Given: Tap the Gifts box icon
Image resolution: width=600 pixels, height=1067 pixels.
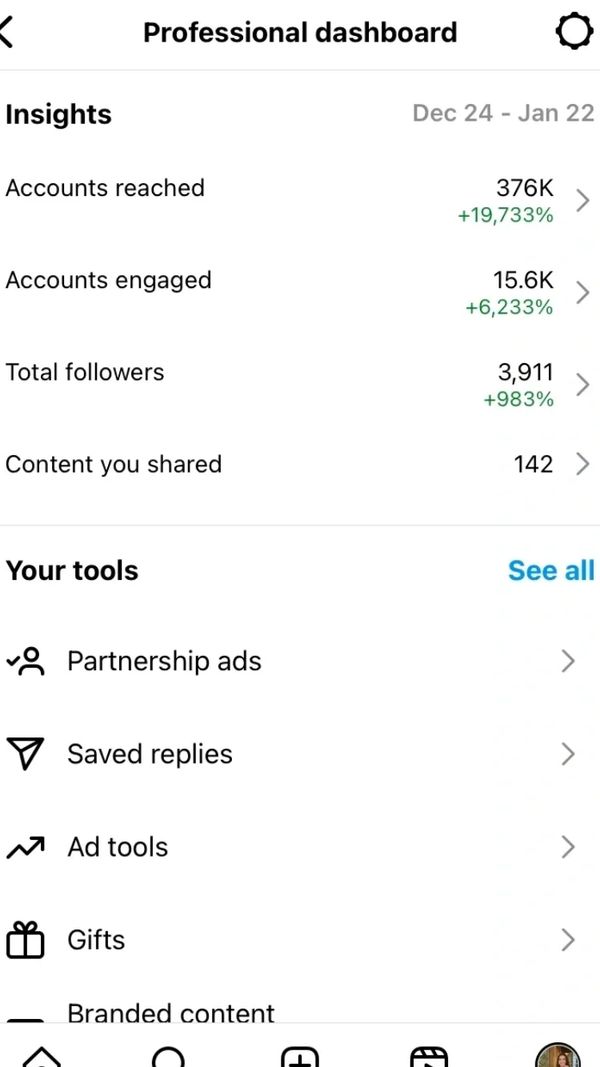Looking at the screenshot, I should tap(26, 941).
